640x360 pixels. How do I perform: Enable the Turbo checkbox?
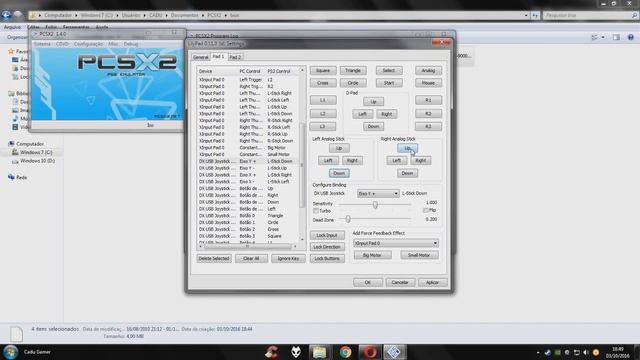(316, 211)
